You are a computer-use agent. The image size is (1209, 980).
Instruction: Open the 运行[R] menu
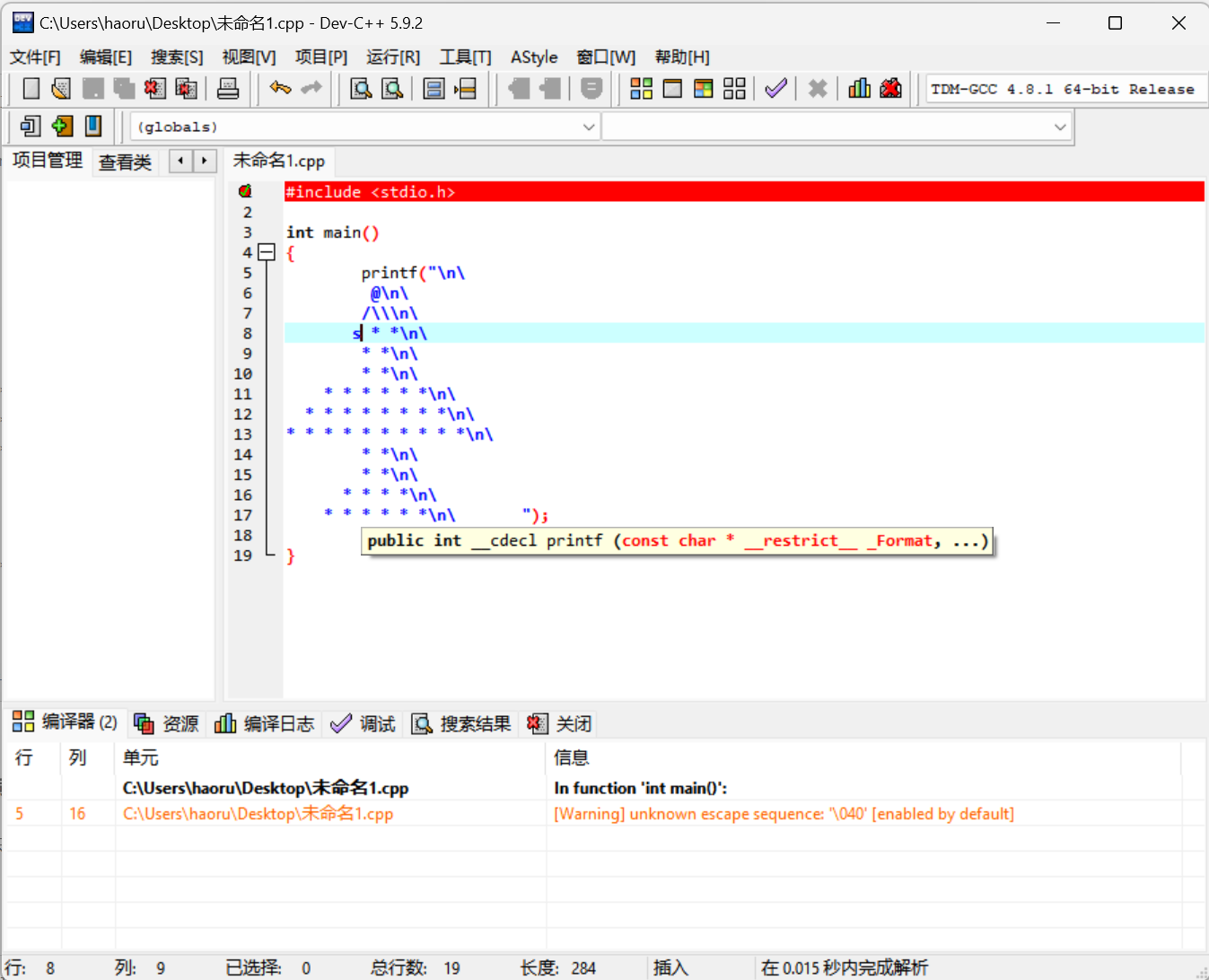393,57
